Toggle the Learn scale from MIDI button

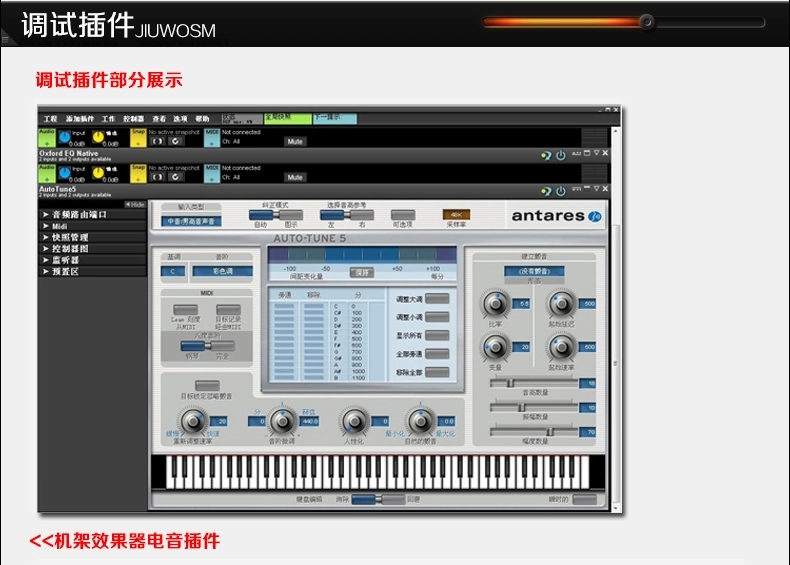click(185, 309)
